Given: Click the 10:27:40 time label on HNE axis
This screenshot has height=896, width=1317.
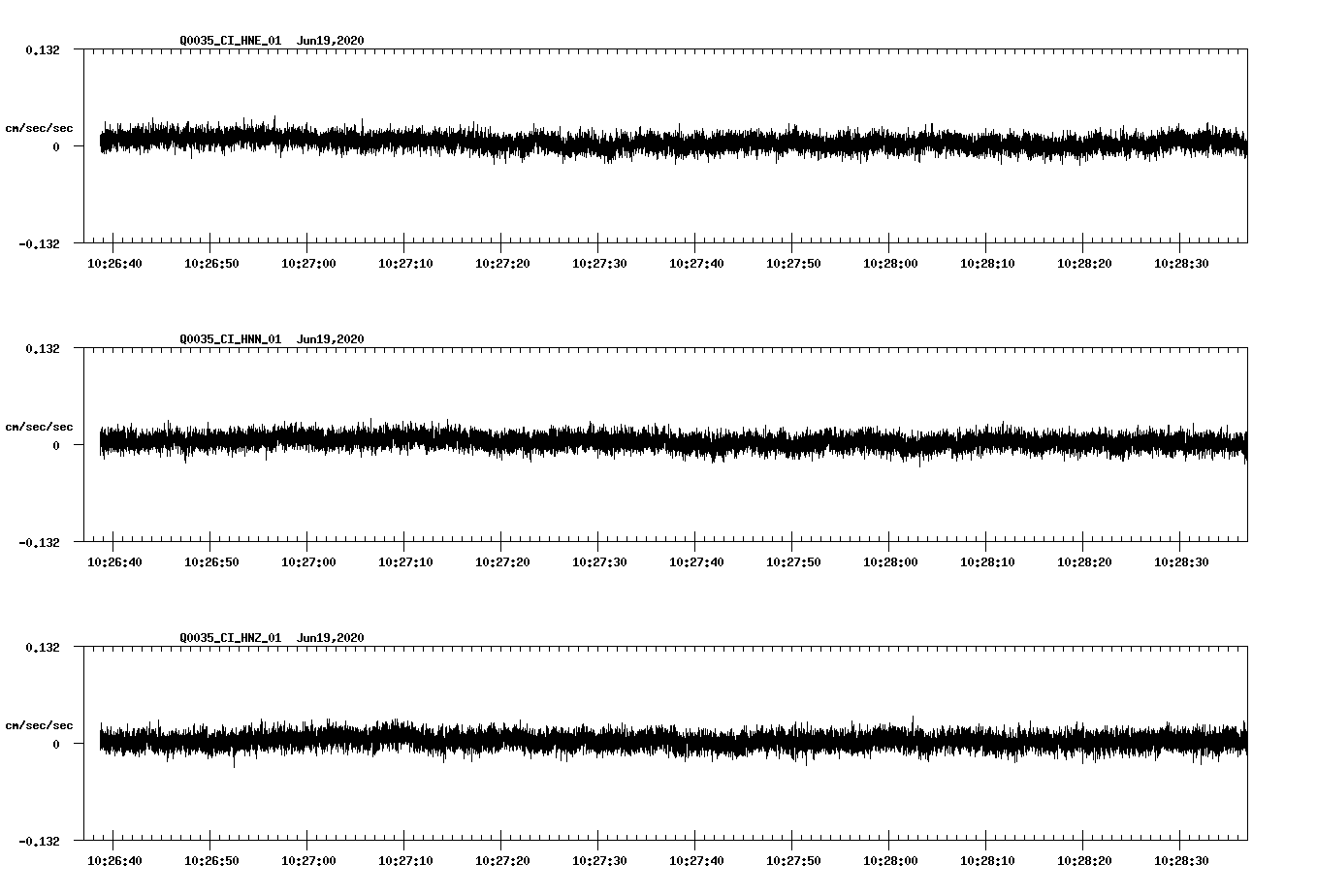Looking at the screenshot, I should [696, 264].
